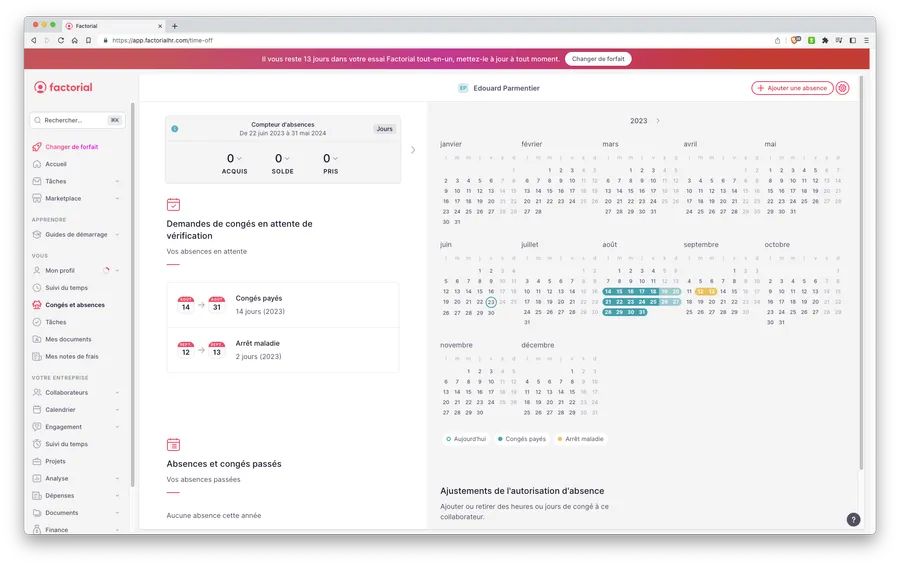Click the Mes notes de frais icon
900x566 pixels.
pos(37,356)
